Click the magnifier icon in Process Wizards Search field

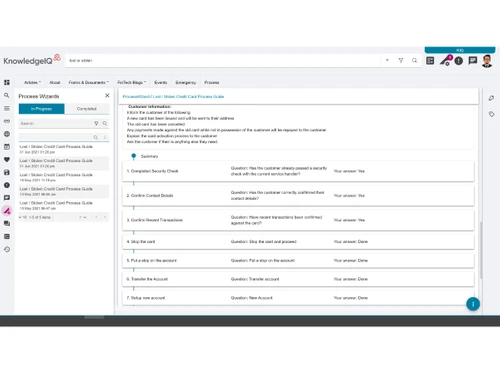click(x=105, y=123)
